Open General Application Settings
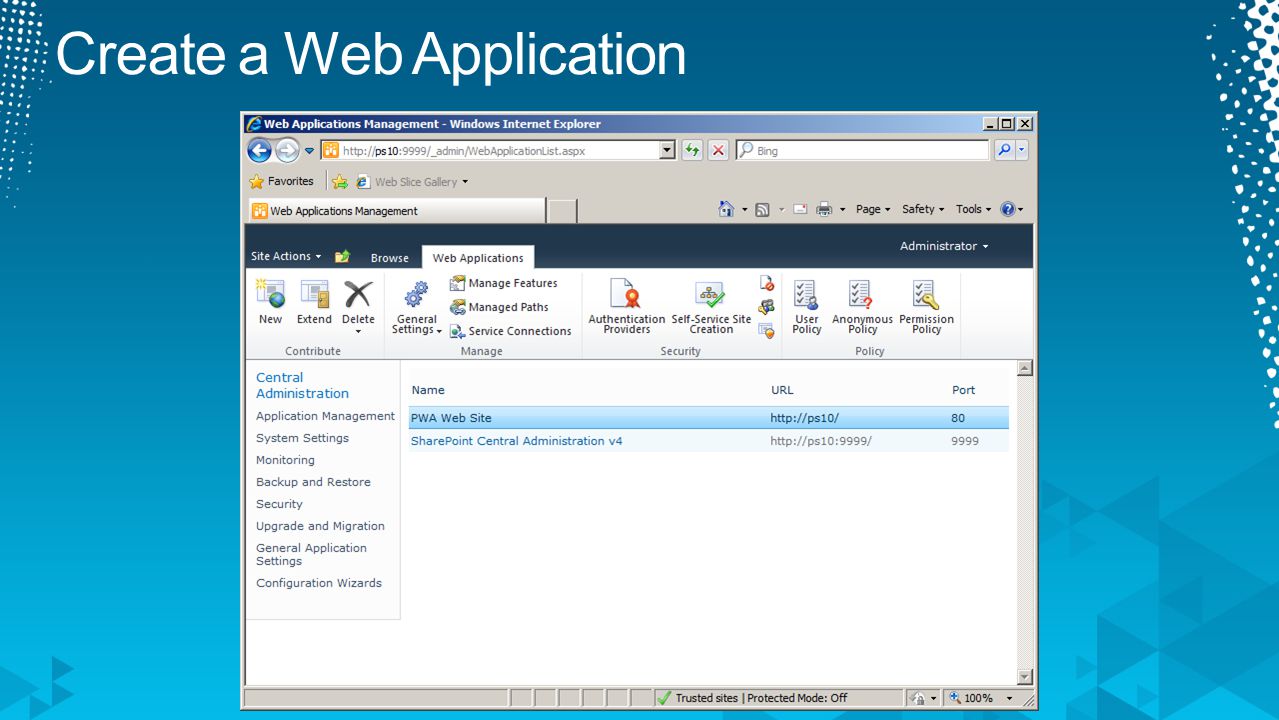 click(311, 554)
